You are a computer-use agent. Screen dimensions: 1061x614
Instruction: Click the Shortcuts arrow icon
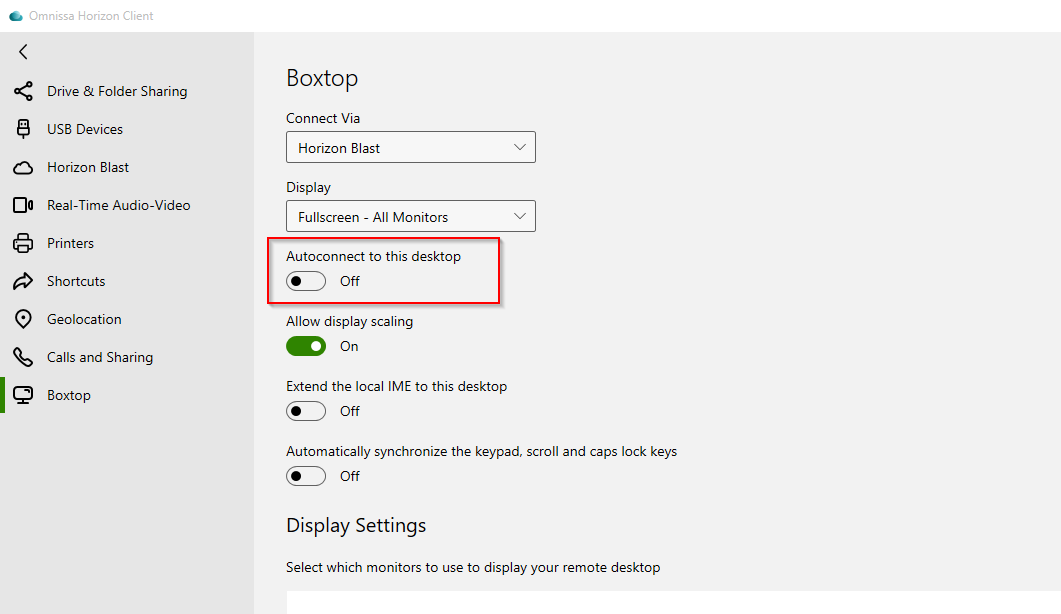tap(23, 281)
